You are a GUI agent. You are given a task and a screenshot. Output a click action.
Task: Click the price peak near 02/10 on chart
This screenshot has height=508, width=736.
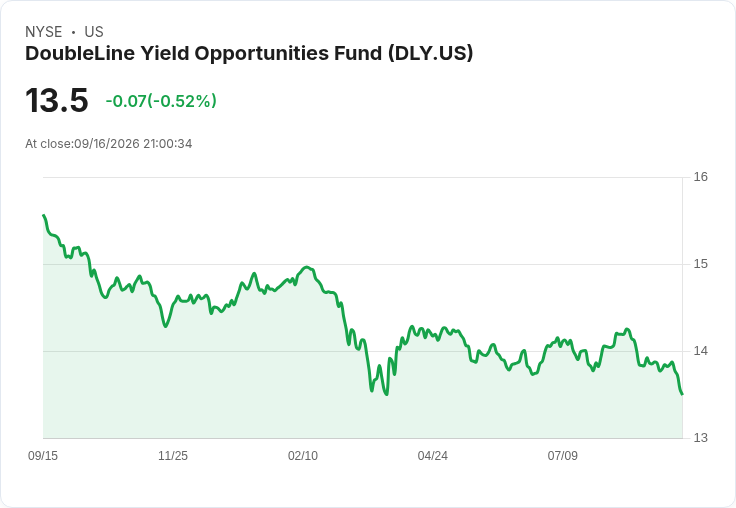tap(307, 267)
